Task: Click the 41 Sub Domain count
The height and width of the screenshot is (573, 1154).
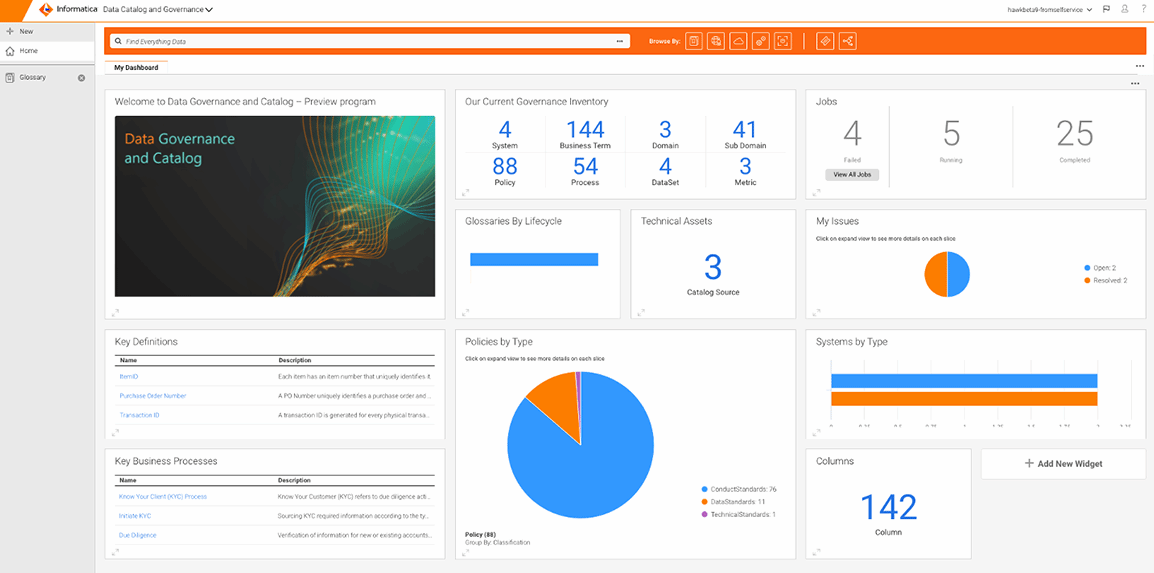Action: click(745, 130)
